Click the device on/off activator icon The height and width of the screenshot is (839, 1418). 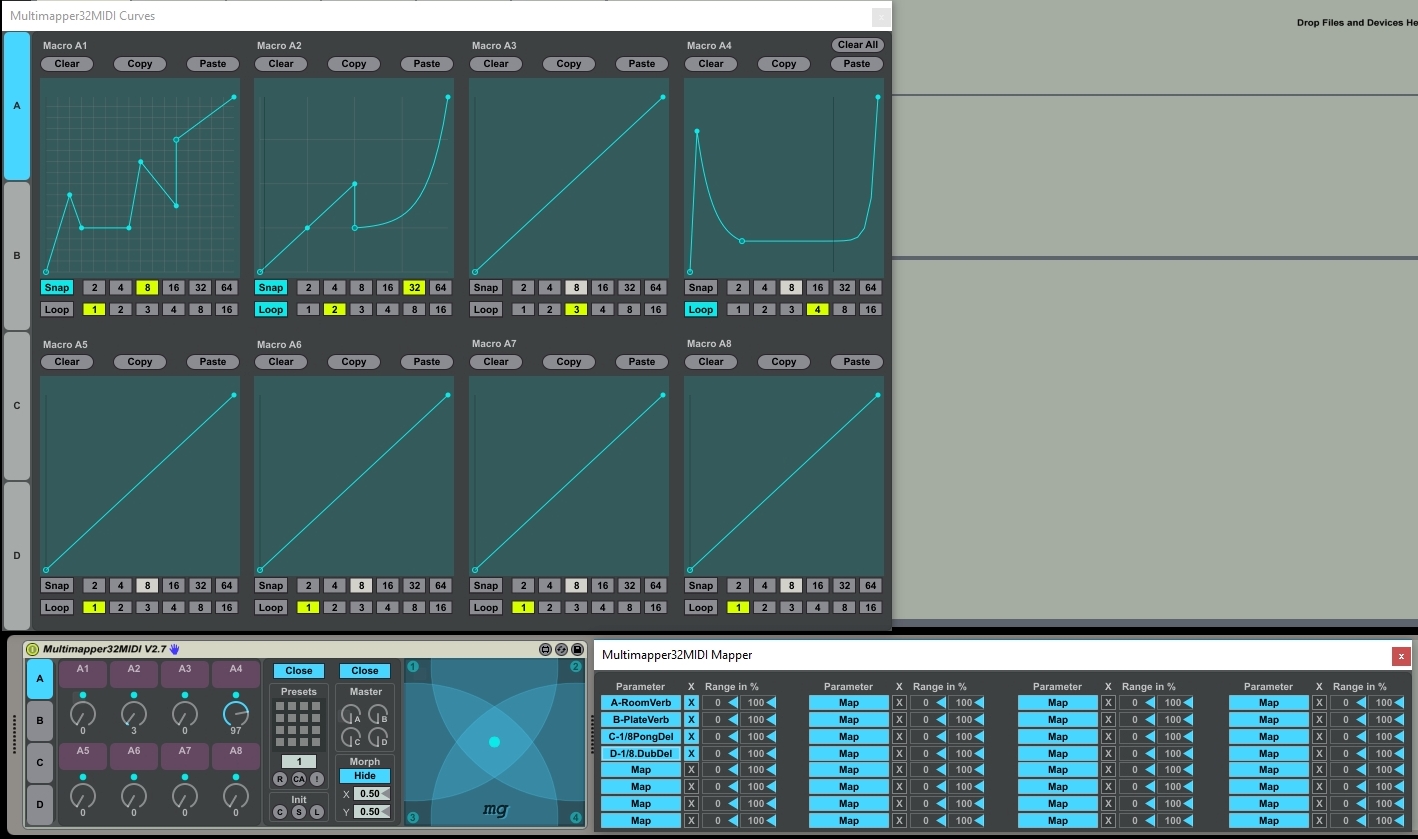coord(32,649)
